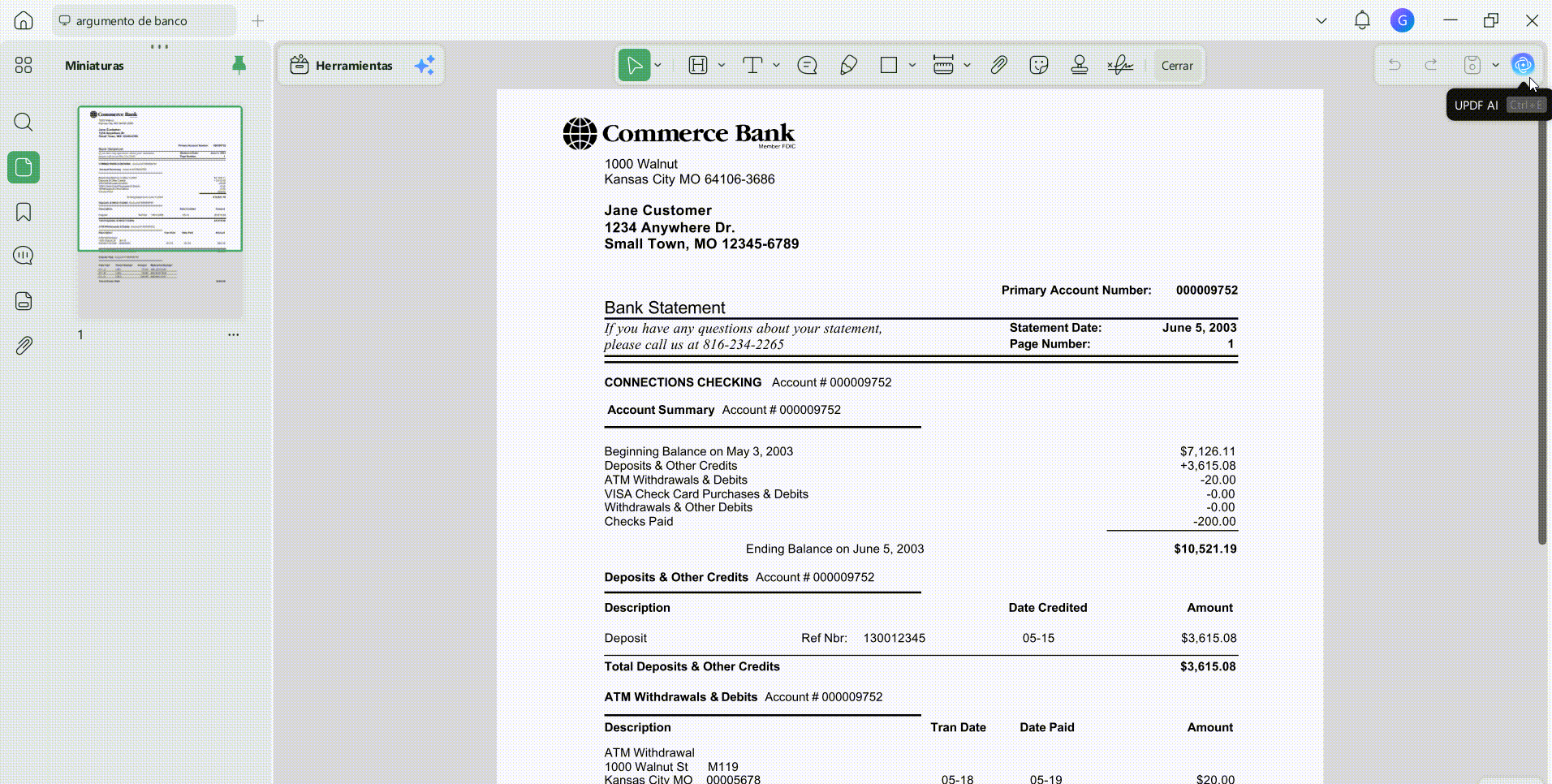Open the attachments paperclip in sidebar
This screenshot has height=784, width=1552.
click(x=24, y=346)
